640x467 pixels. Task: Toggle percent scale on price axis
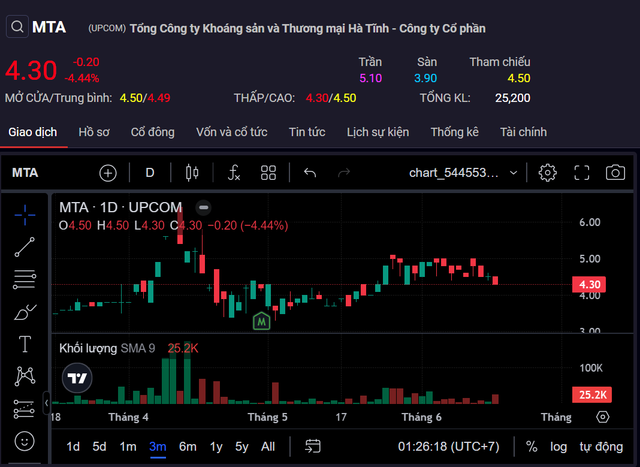(531, 446)
